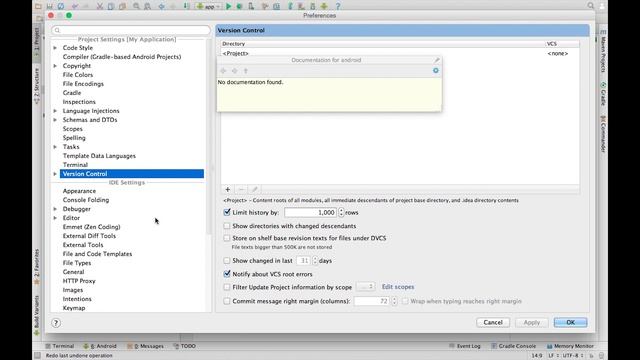The height and width of the screenshot is (360, 640).
Task: Open the TODO tool window tab
Action: tap(184, 346)
